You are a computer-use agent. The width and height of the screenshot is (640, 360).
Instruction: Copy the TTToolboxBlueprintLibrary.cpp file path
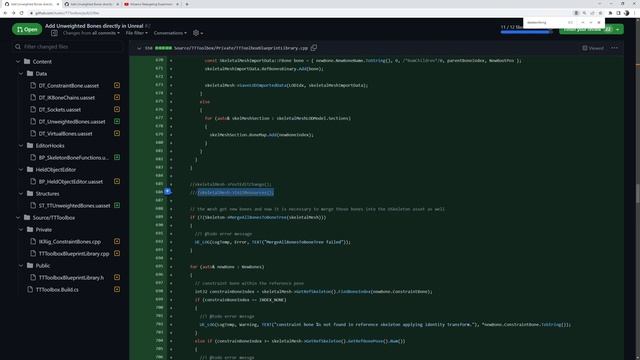coord(314,48)
